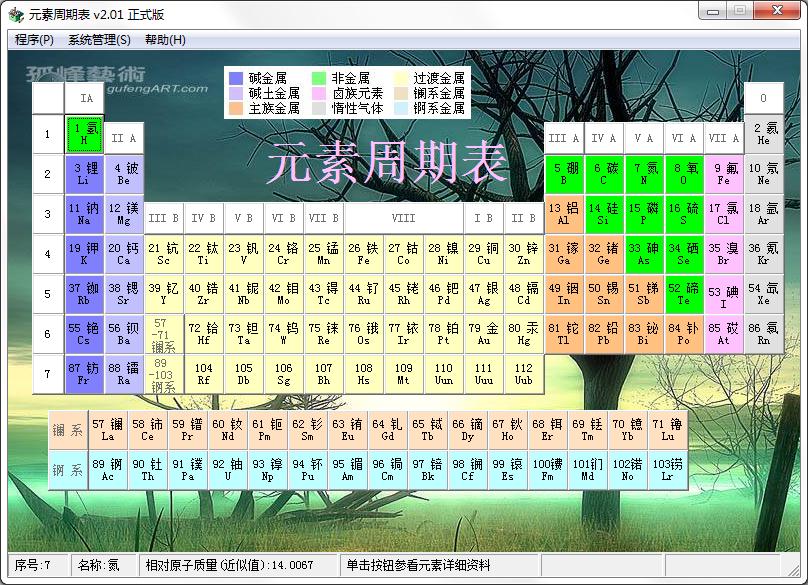
Task: Click the gold element 79 金 Au
Action: click(484, 334)
